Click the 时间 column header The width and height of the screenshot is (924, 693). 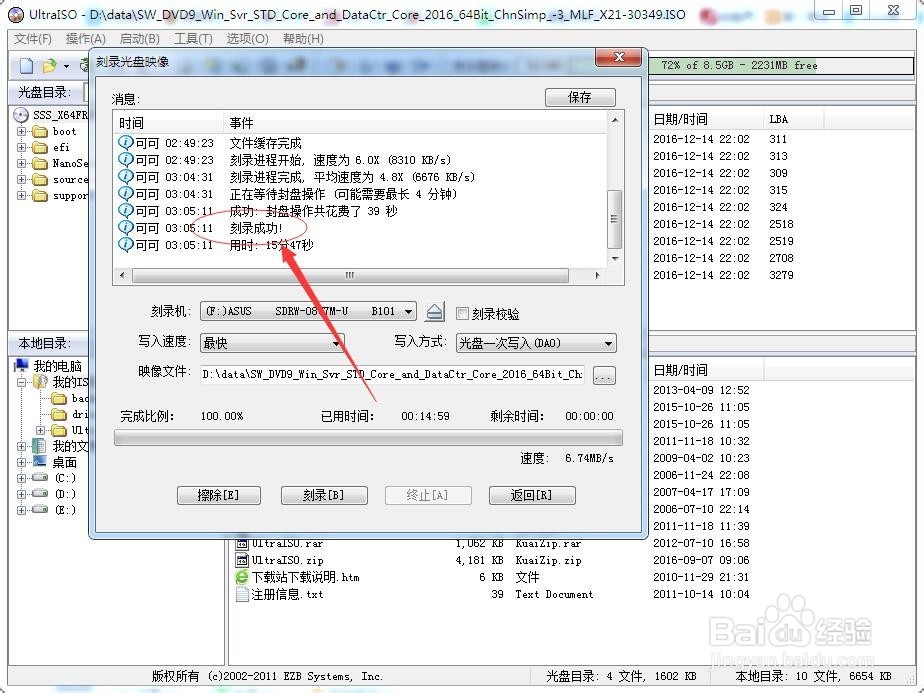168,123
